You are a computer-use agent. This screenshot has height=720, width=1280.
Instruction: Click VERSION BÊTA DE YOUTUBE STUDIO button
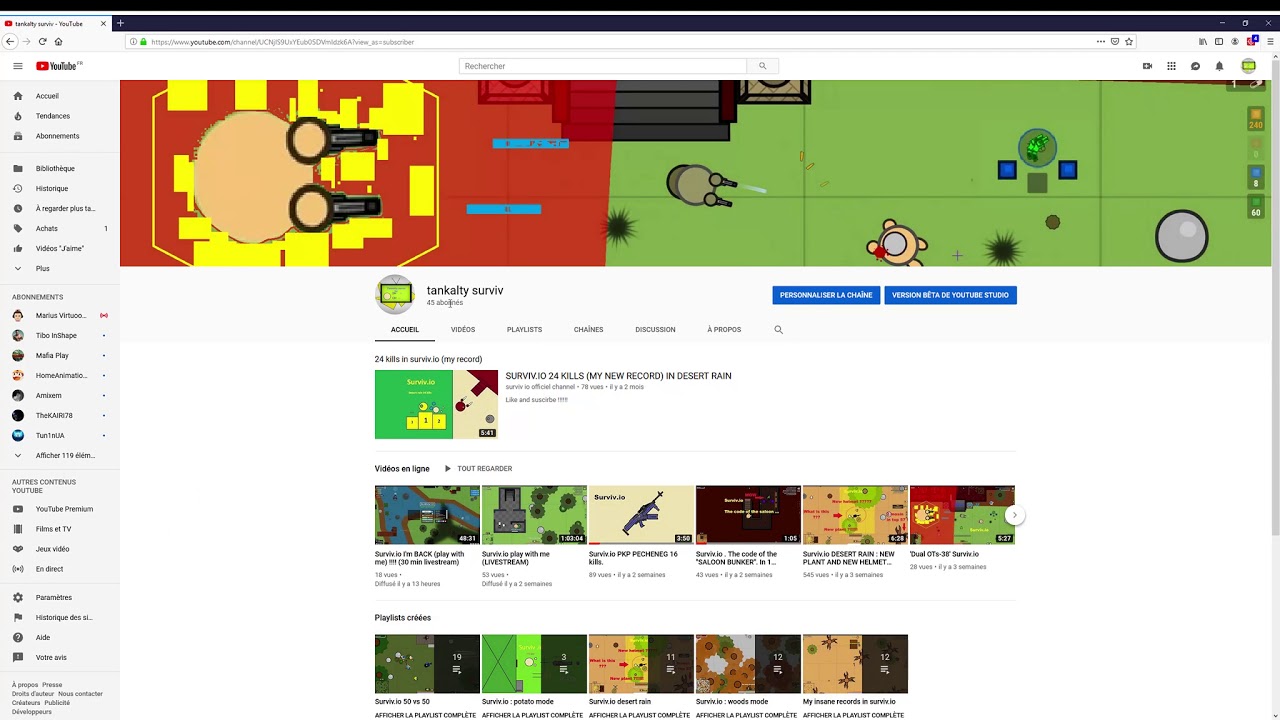pyautogui.click(x=950, y=295)
